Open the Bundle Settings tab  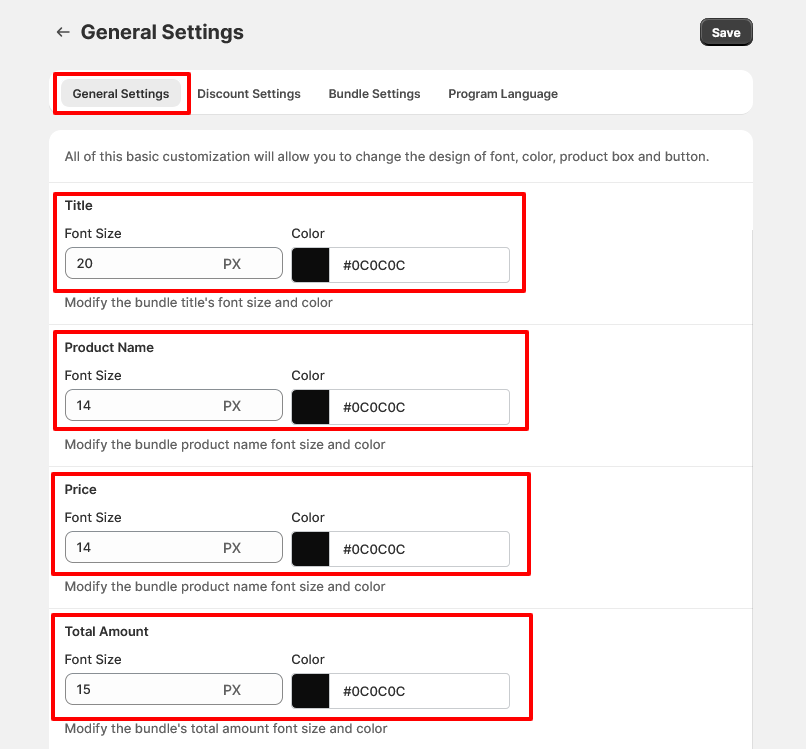[x=374, y=93]
